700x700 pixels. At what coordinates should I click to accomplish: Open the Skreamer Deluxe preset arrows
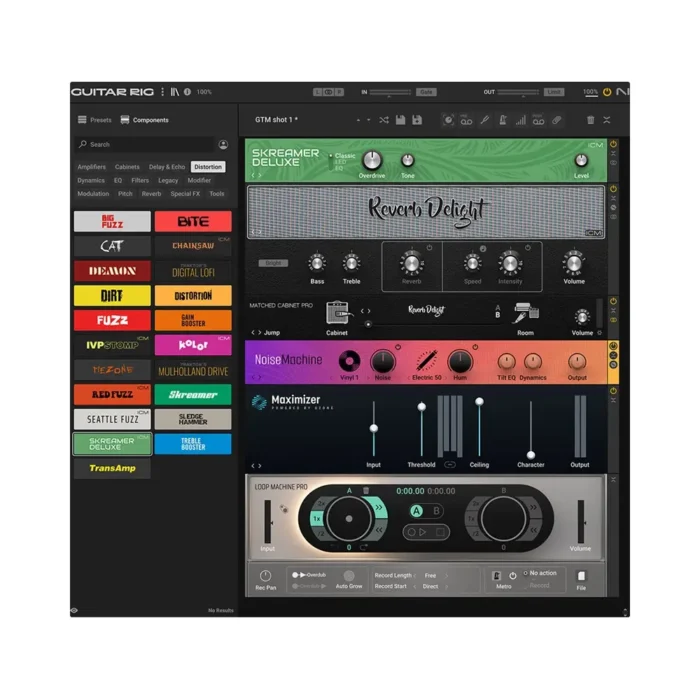[x=256, y=176]
